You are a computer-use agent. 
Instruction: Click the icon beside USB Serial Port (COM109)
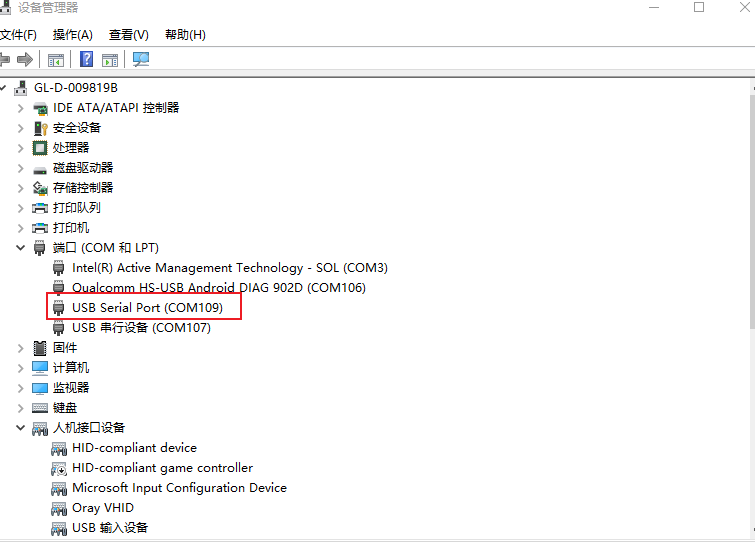[x=59, y=308]
